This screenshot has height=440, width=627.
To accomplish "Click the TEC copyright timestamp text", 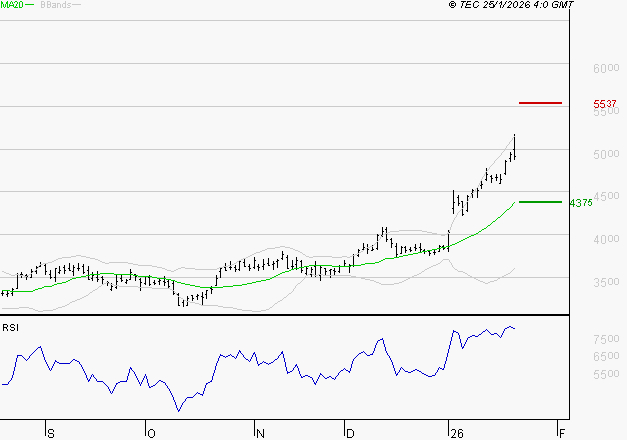I will pos(511,5).
